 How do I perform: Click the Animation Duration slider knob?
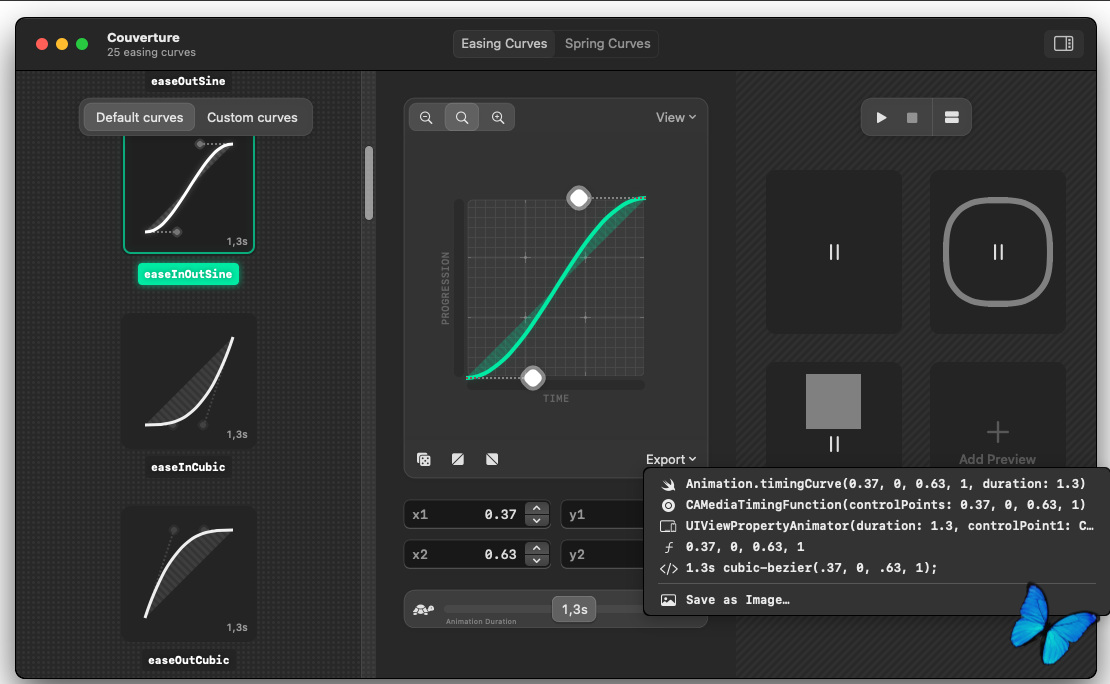574,609
